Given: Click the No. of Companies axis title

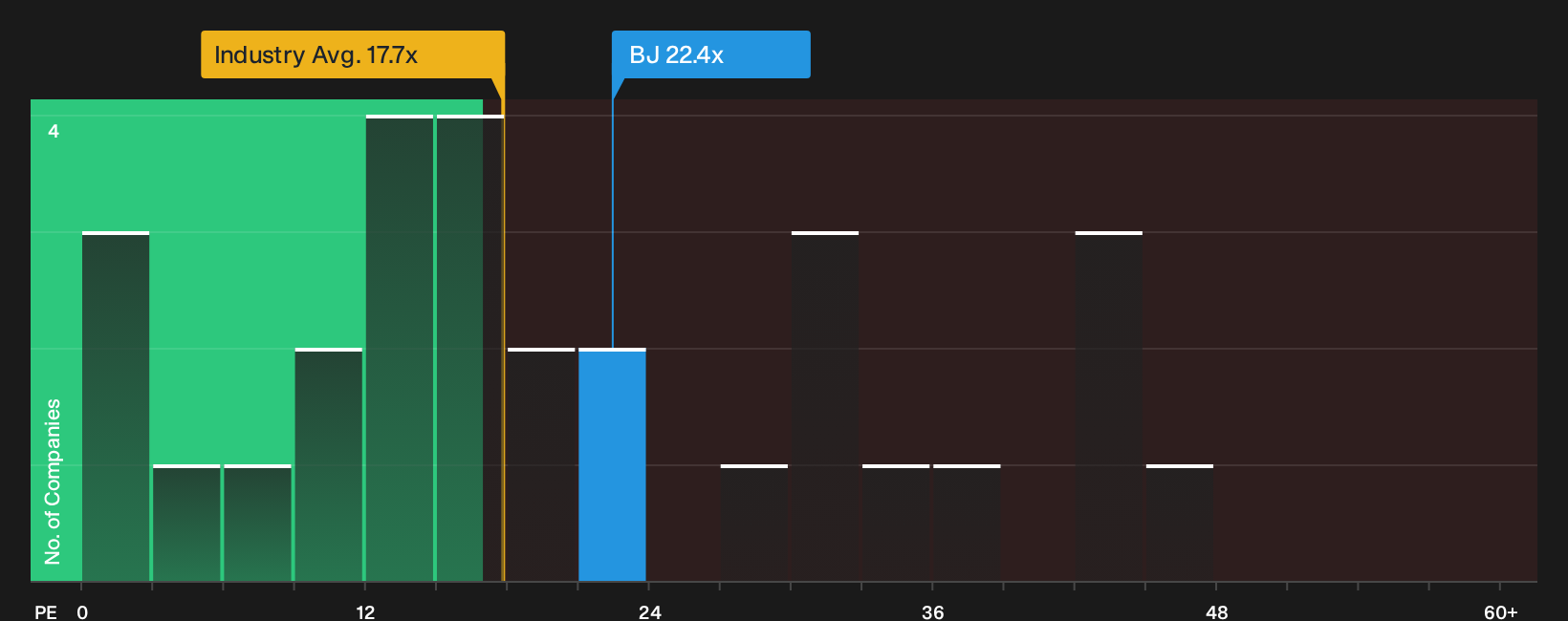Looking at the screenshot, I should click(x=53, y=481).
